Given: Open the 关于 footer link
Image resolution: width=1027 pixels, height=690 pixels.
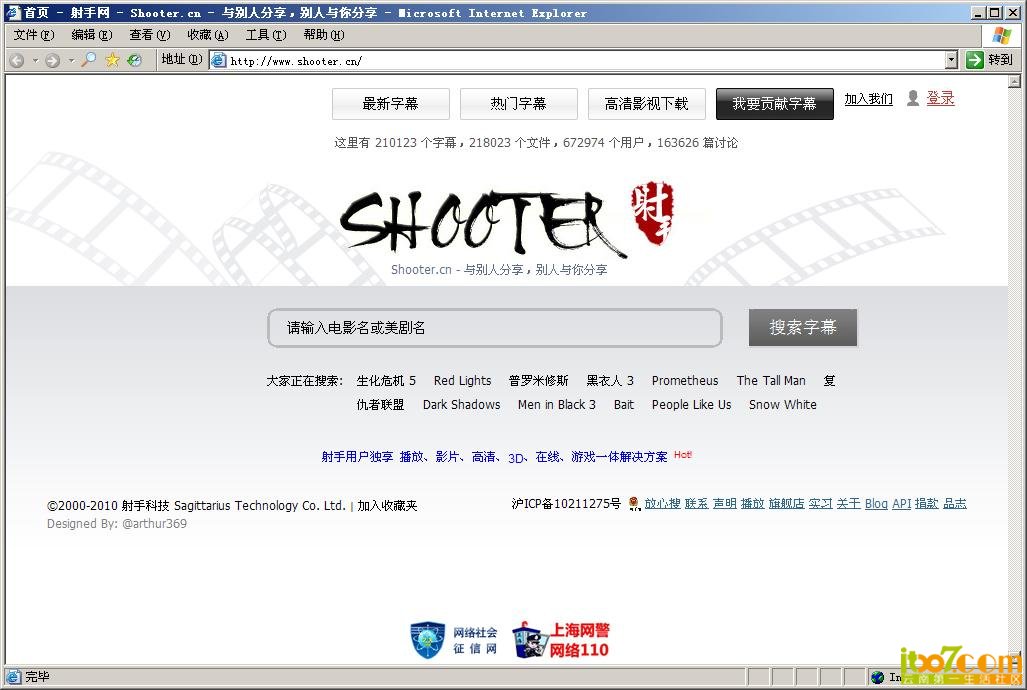Looking at the screenshot, I should click(848, 503).
